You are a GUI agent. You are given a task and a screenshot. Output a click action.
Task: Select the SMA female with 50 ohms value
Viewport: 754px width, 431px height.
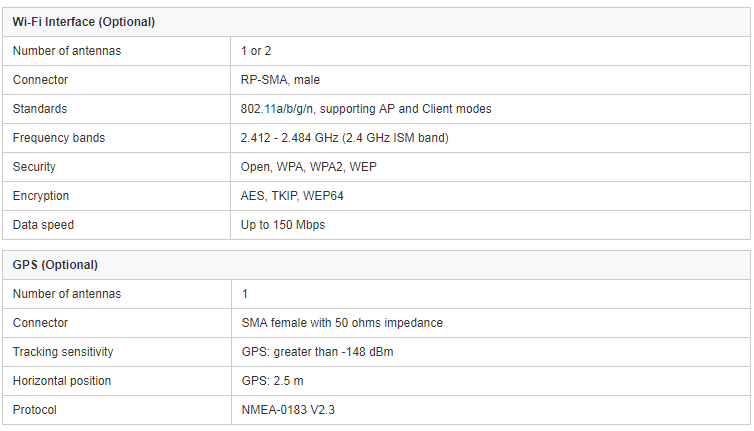coord(342,323)
